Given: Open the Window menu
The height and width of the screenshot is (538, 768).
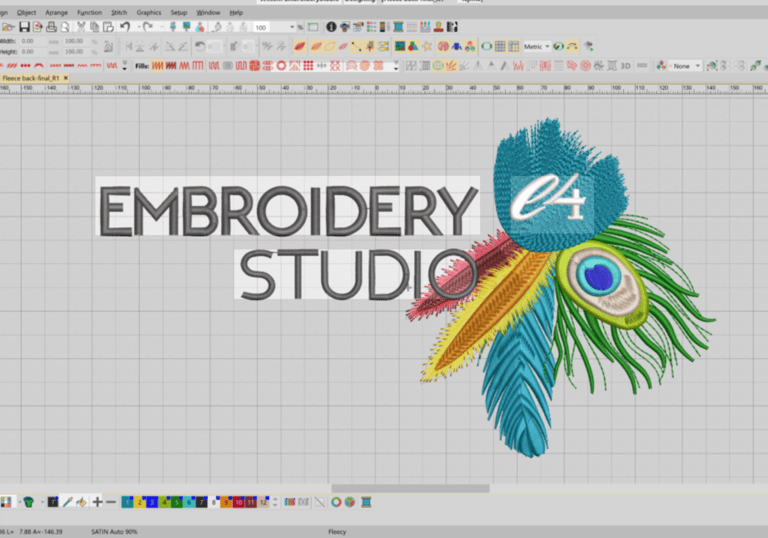Looking at the screenshot, I should (208, 12).
